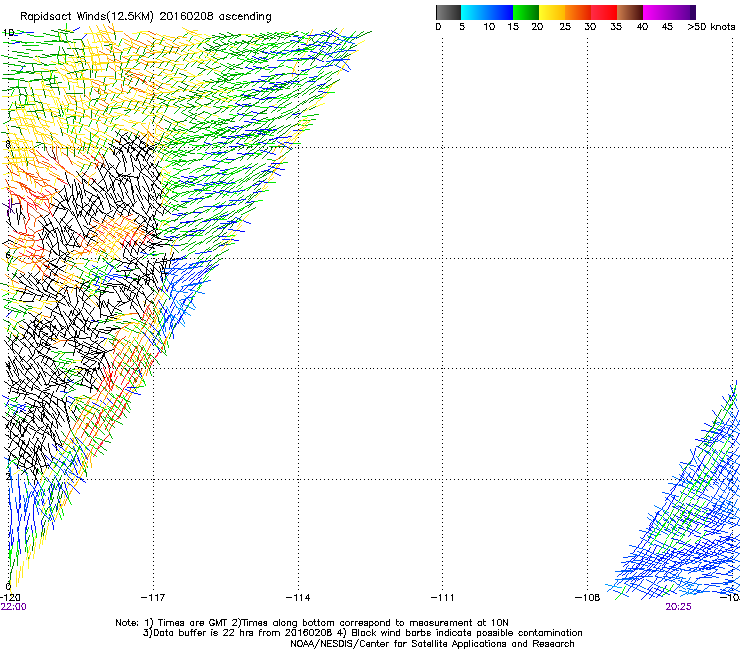Click the purple 22:00 time label
740x650 pixels.
pyautogui.click(x=14, y=607)
